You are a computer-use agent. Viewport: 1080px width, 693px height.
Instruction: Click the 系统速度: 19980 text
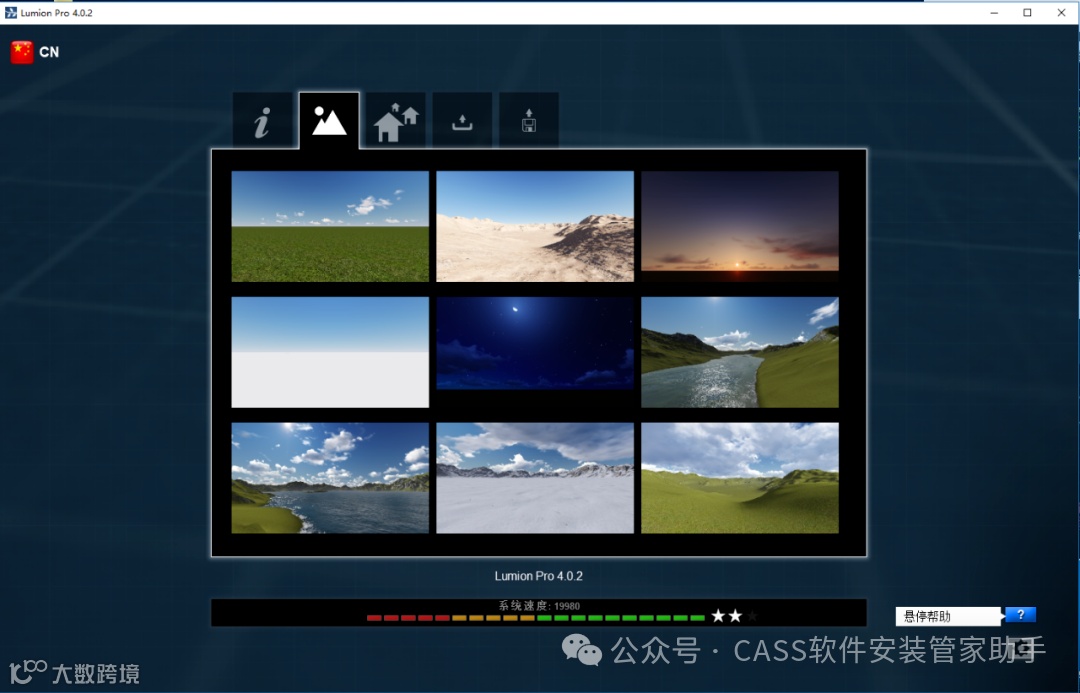pyautogui.click(x=539, y=606)
